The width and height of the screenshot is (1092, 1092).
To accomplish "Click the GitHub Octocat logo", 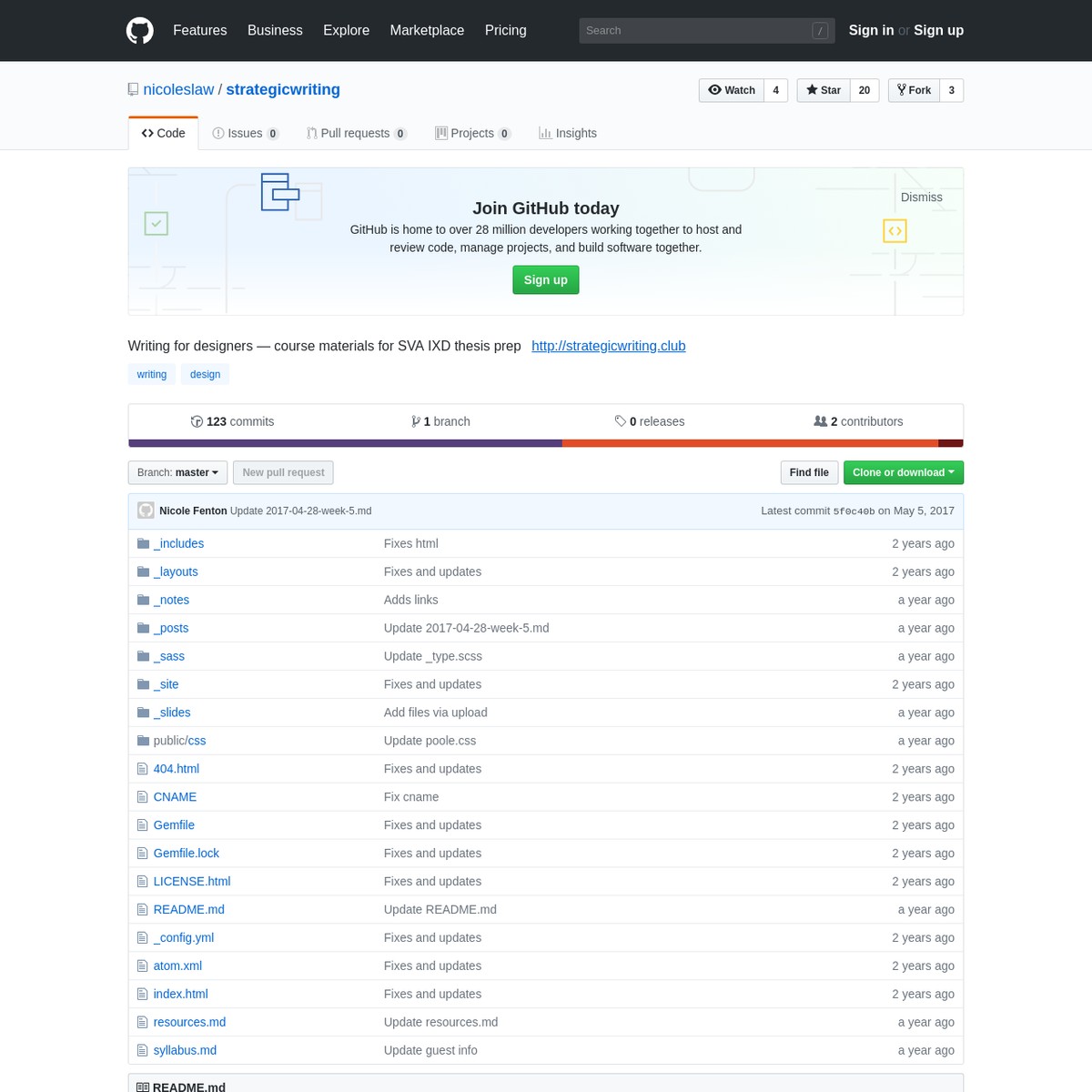I will point(140,30).
